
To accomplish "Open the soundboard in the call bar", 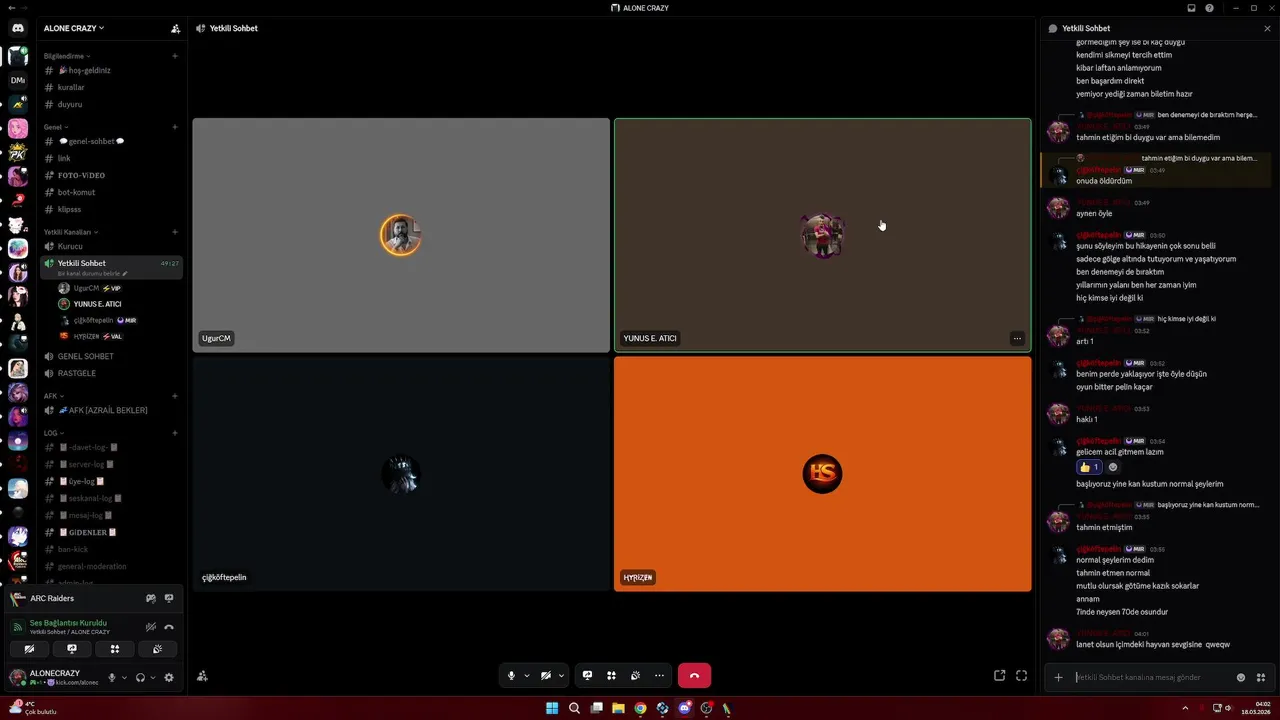I will [635, 676].
